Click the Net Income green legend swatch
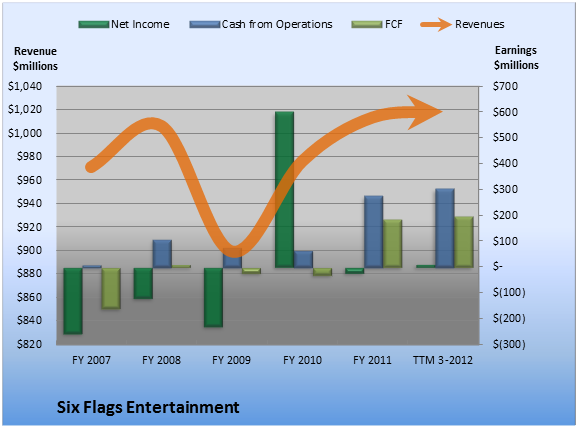 tap(94, 25)
